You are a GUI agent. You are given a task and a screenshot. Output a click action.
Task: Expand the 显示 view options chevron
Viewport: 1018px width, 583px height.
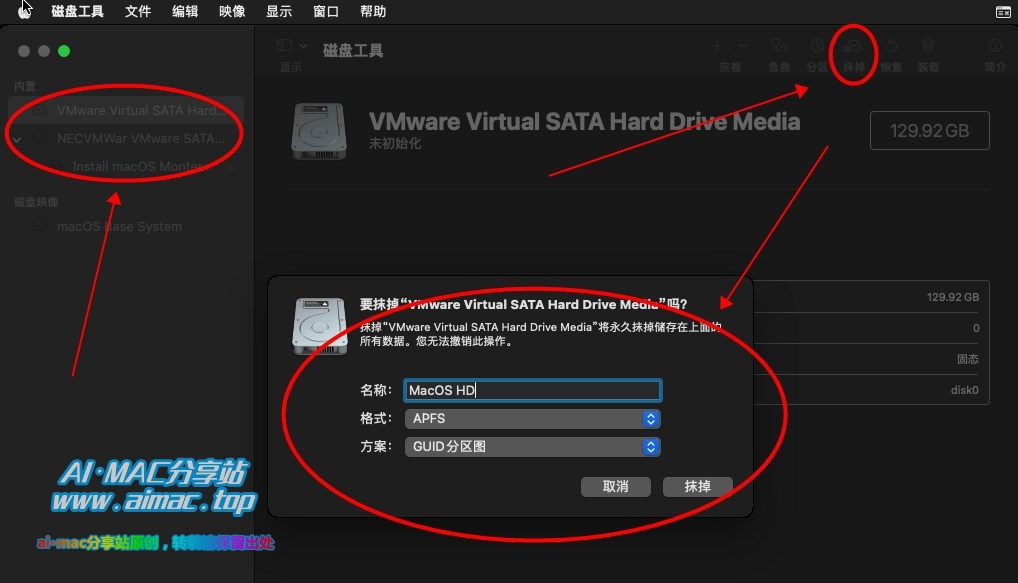pyautogui.click(x=303, y=45)
